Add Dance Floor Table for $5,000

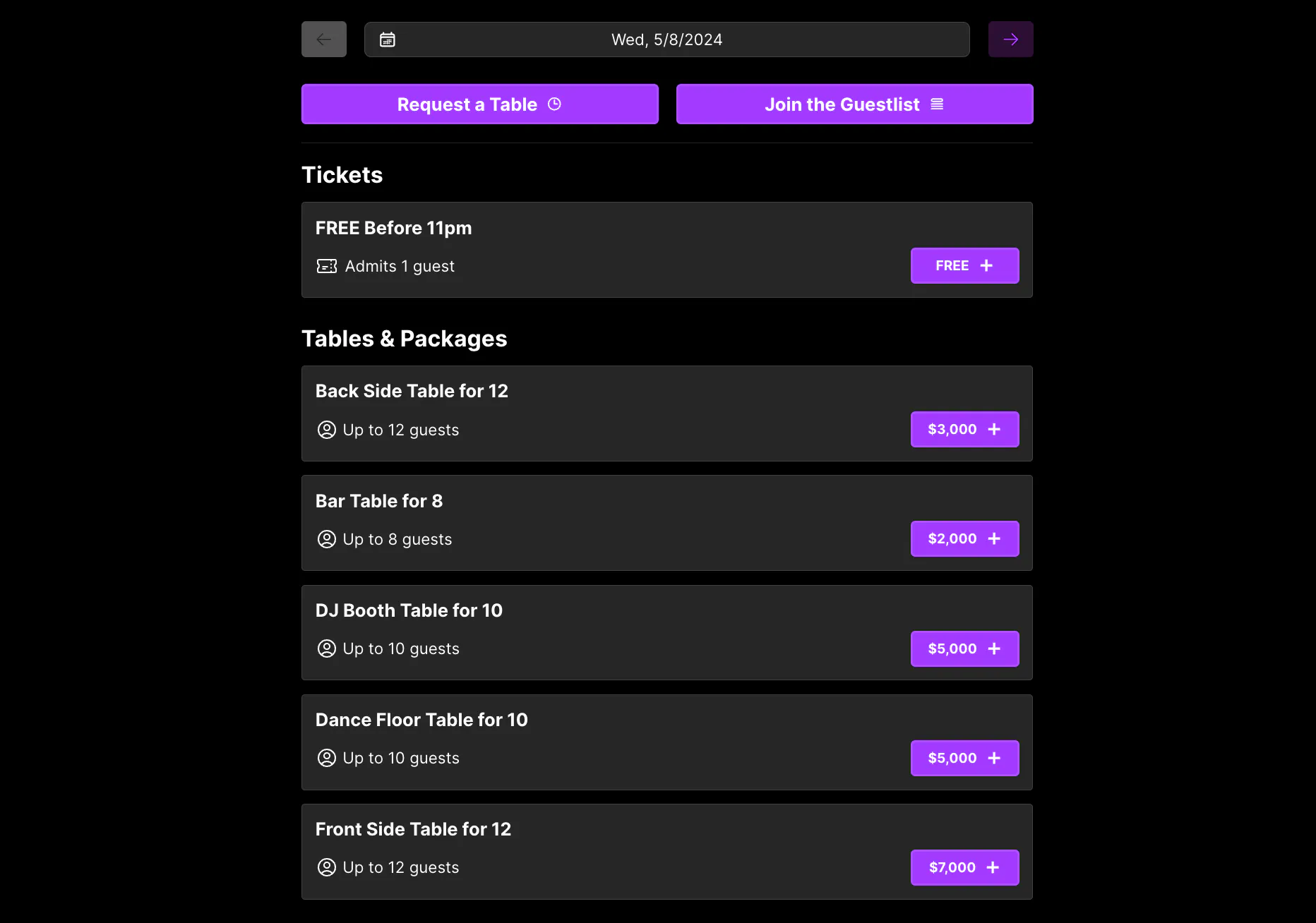pyautogui.click(x=964, y=759)
